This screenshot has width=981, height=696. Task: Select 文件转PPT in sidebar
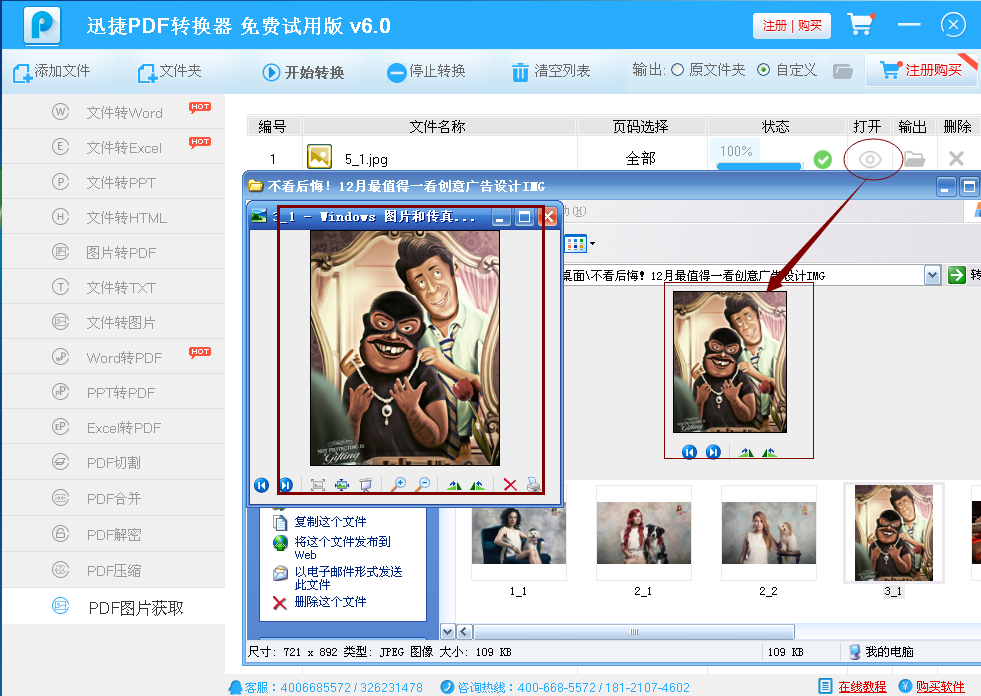(x=113, y=182)
